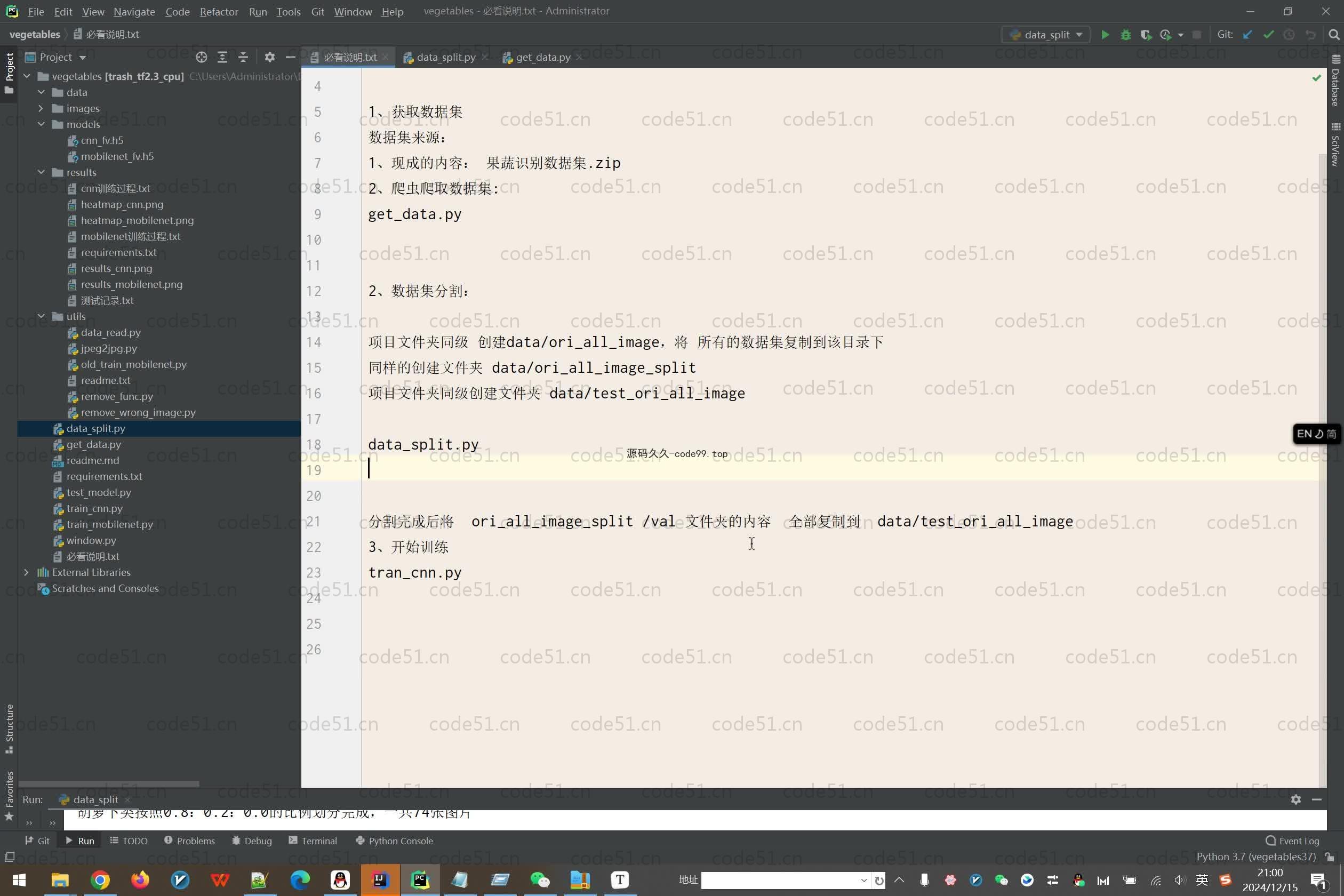
Task: Close the 必看说明.txt editor tab
Action: (x=386, y=57)
